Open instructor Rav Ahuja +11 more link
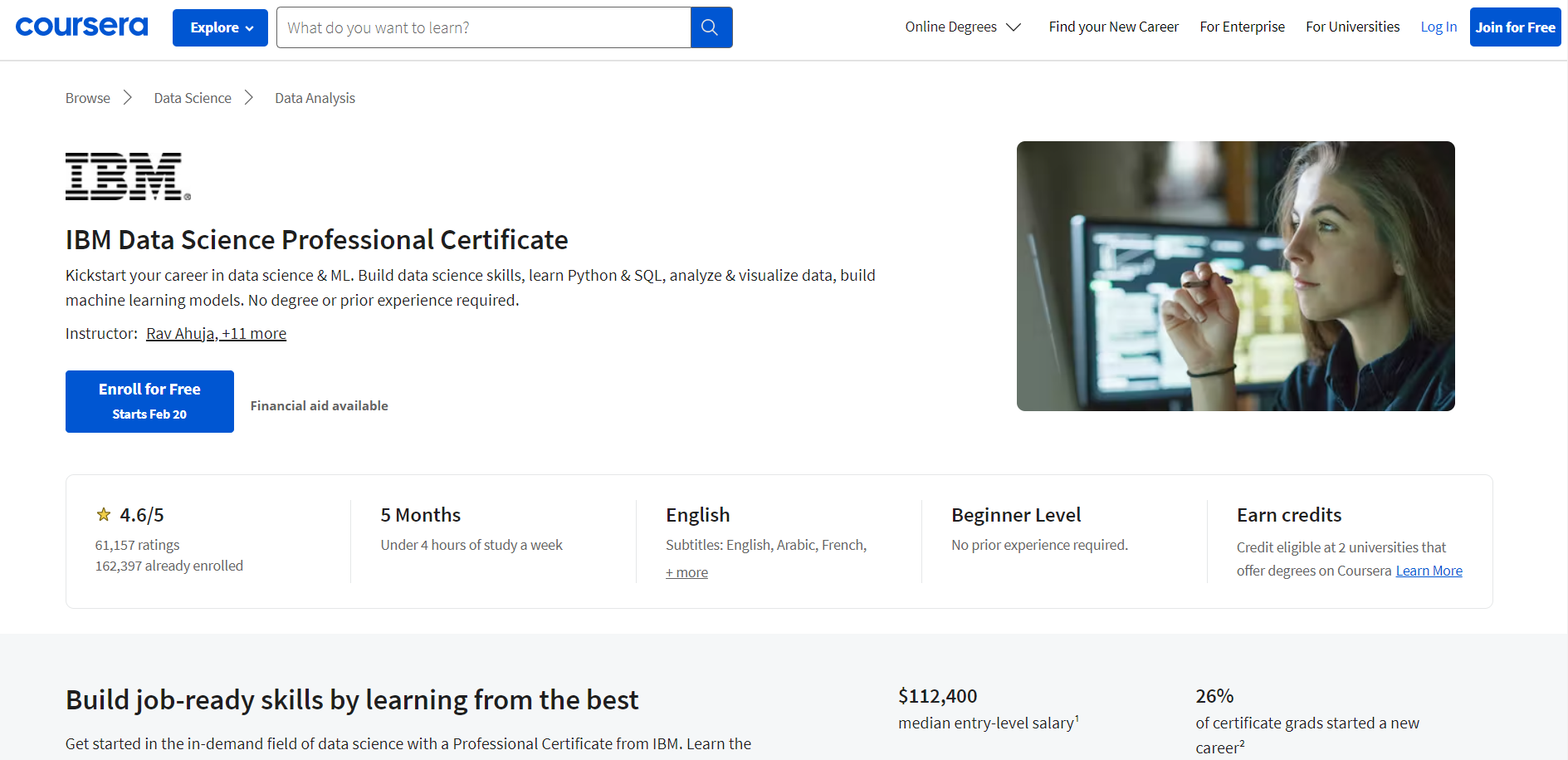 [x=216, y=333]
